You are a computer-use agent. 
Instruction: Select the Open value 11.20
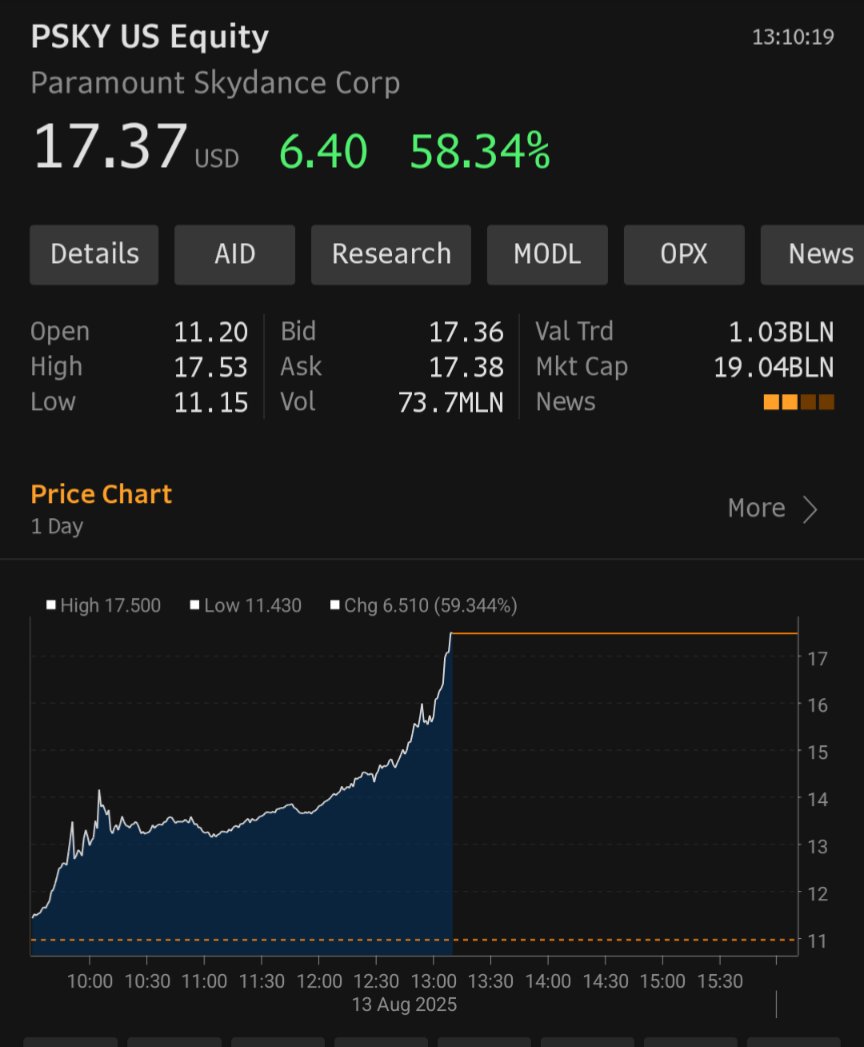[211, 332]
